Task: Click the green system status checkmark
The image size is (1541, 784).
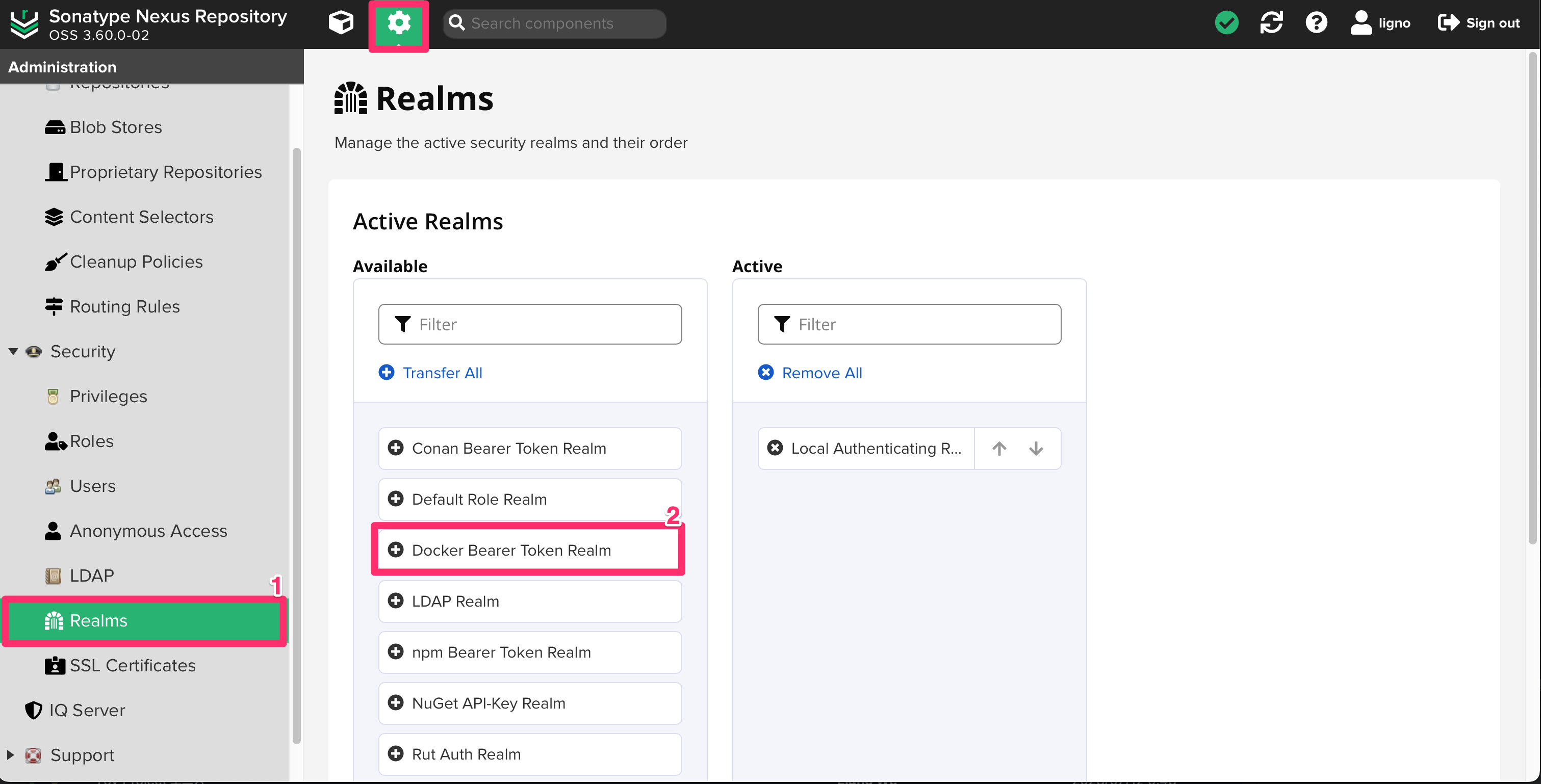Action: click(x=1226, y=23)
